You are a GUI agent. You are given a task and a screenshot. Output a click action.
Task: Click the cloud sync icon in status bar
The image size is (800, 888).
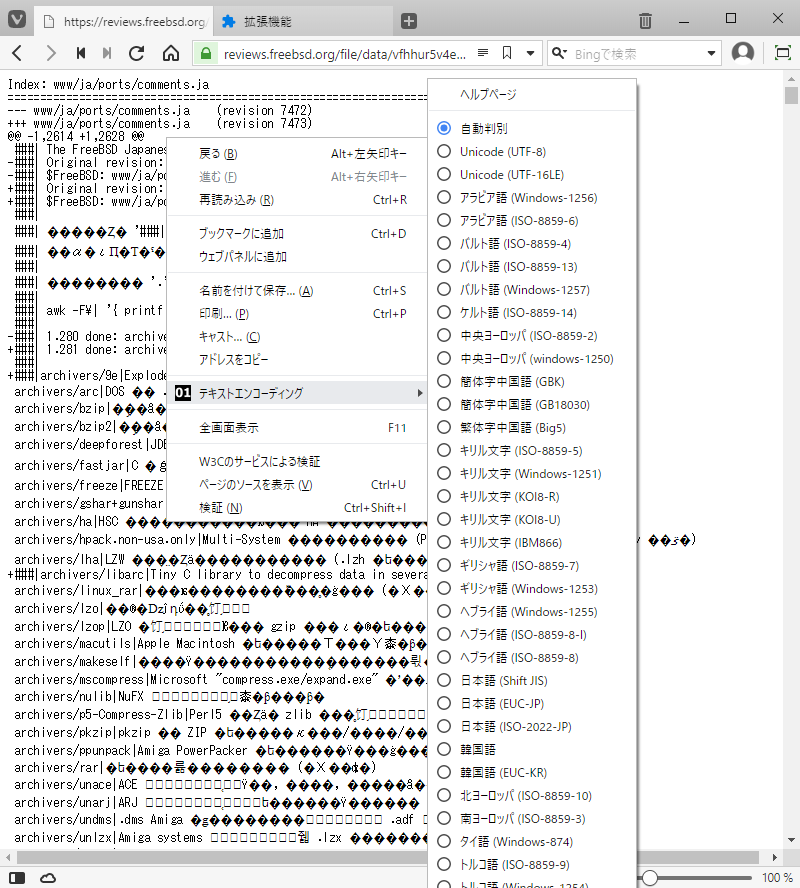click(48, 878)
